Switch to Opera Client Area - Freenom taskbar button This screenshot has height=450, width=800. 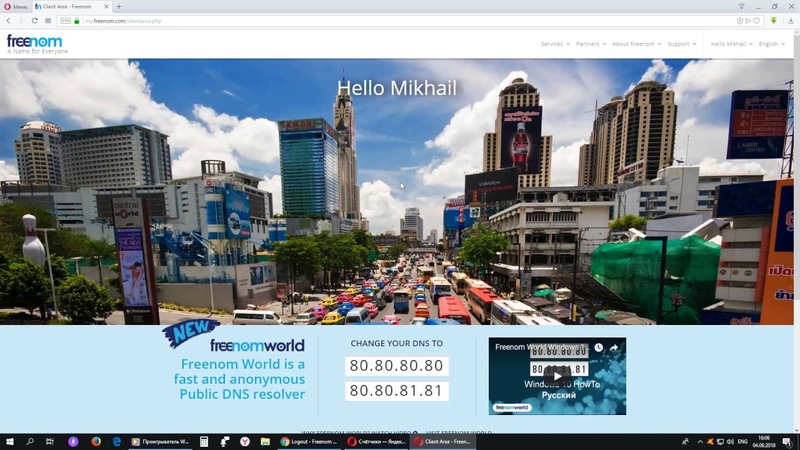443,442
